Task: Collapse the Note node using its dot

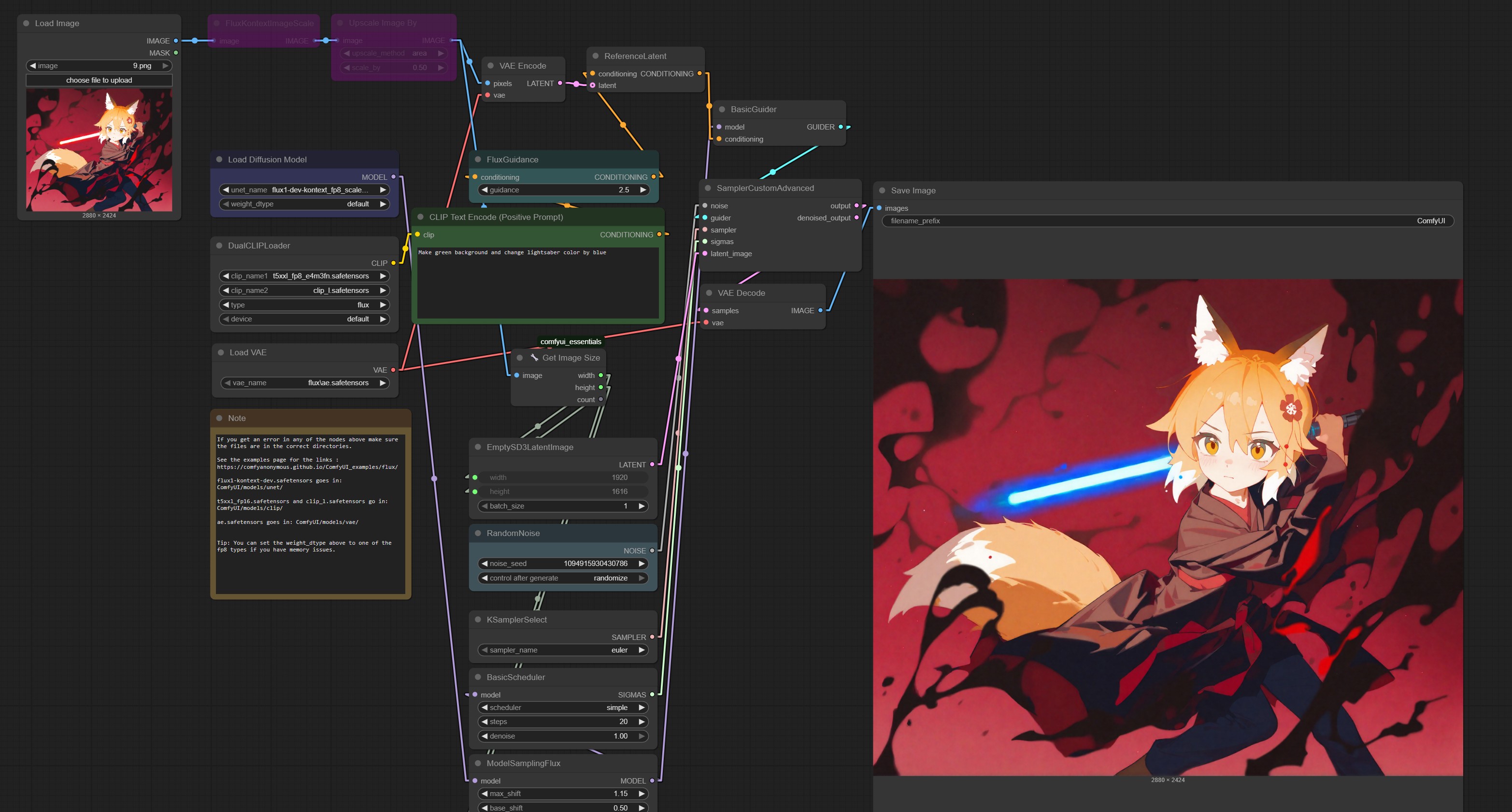Action: coord(219,418)
